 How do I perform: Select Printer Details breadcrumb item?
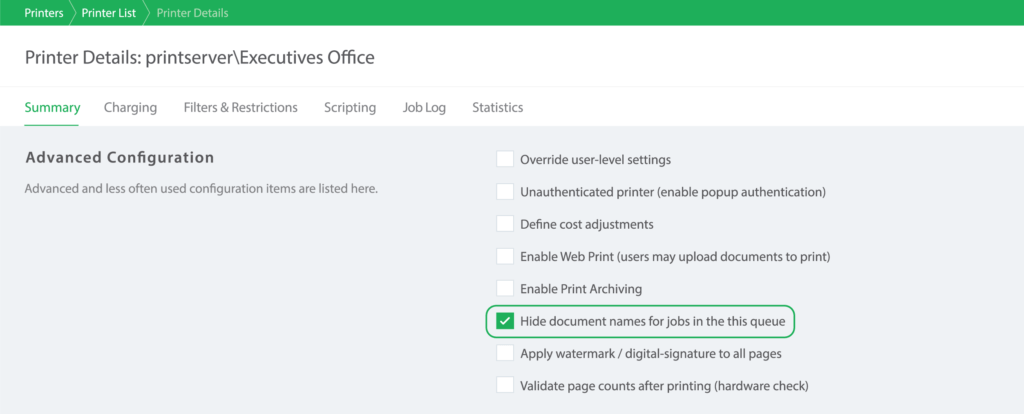(x=192, y=12)
